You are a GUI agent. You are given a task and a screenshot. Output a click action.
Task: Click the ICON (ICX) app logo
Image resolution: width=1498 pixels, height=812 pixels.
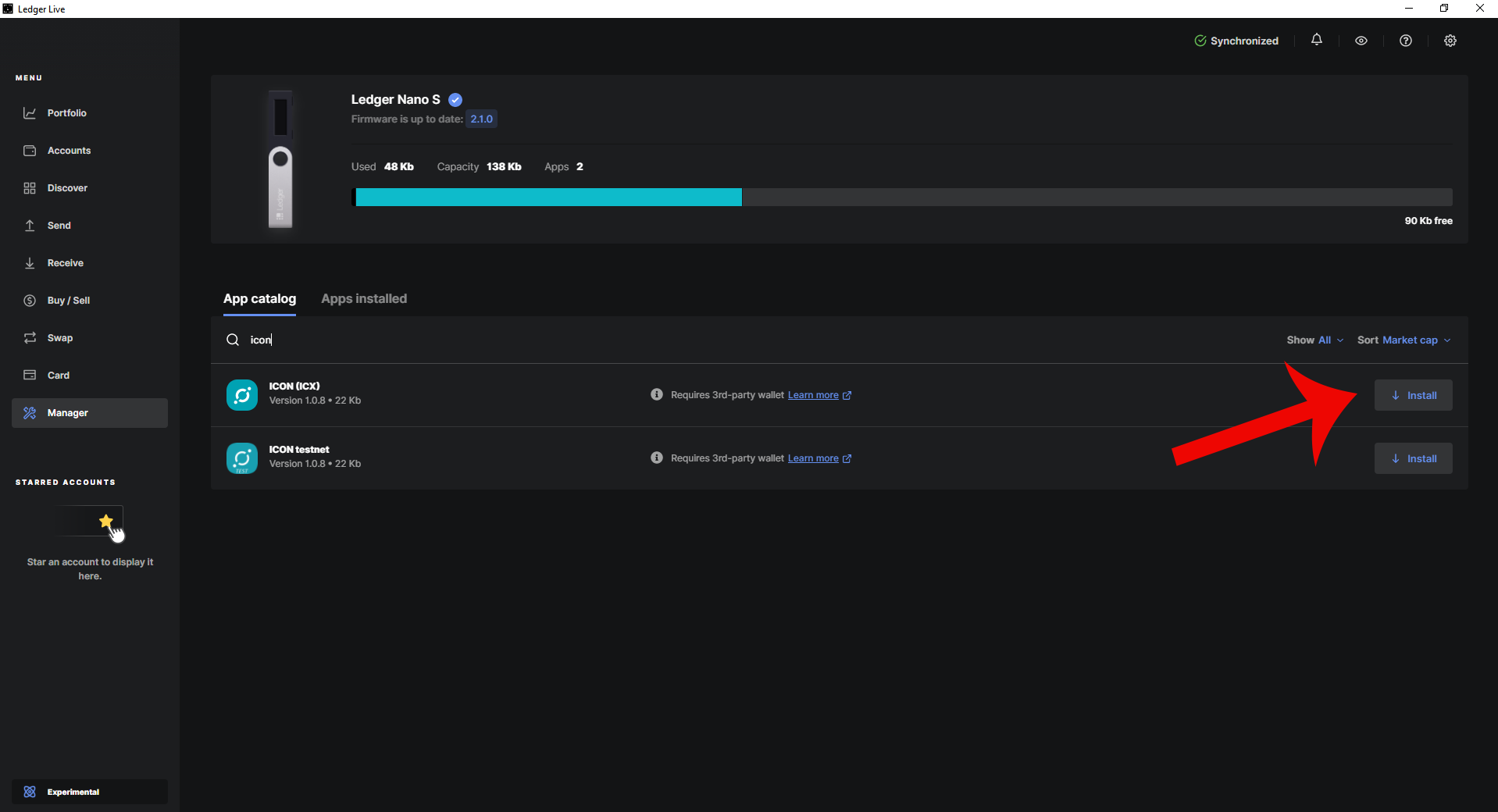pyautogui.click(x=242, y=395)
